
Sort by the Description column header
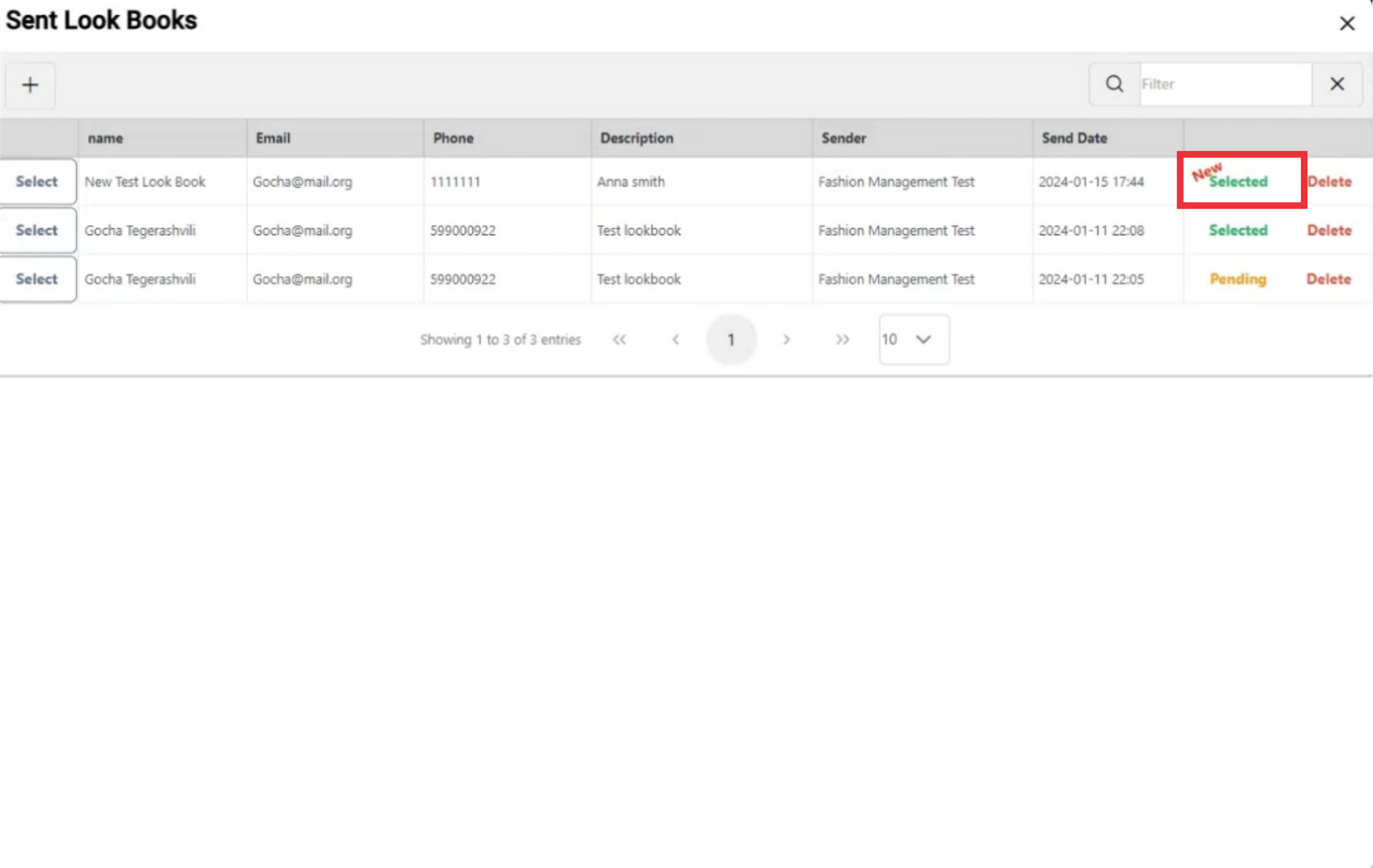(702, 138)
